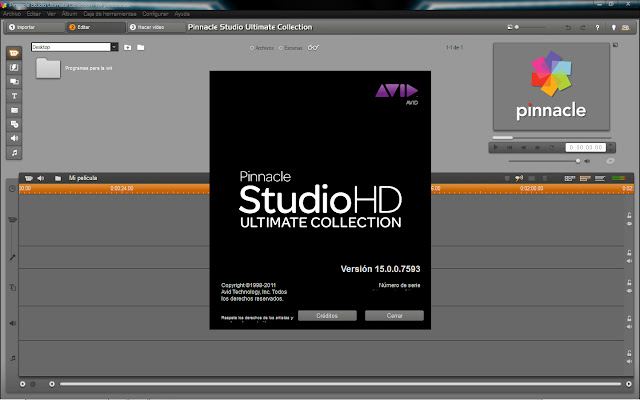Click the fast rewind playback button
The image size is (640, 400).
(523, 147)
